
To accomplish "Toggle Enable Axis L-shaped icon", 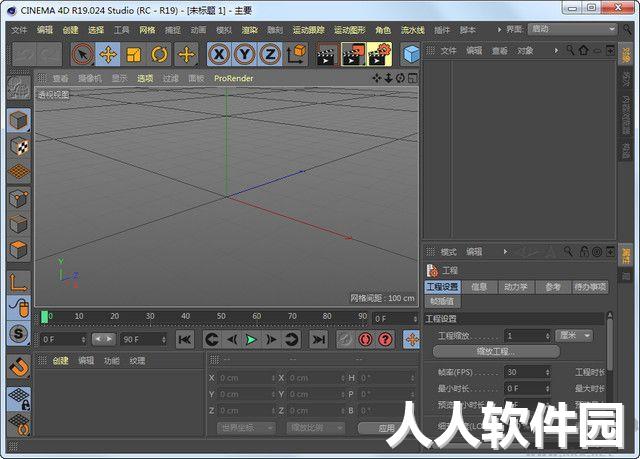I will tap(19, 282).
